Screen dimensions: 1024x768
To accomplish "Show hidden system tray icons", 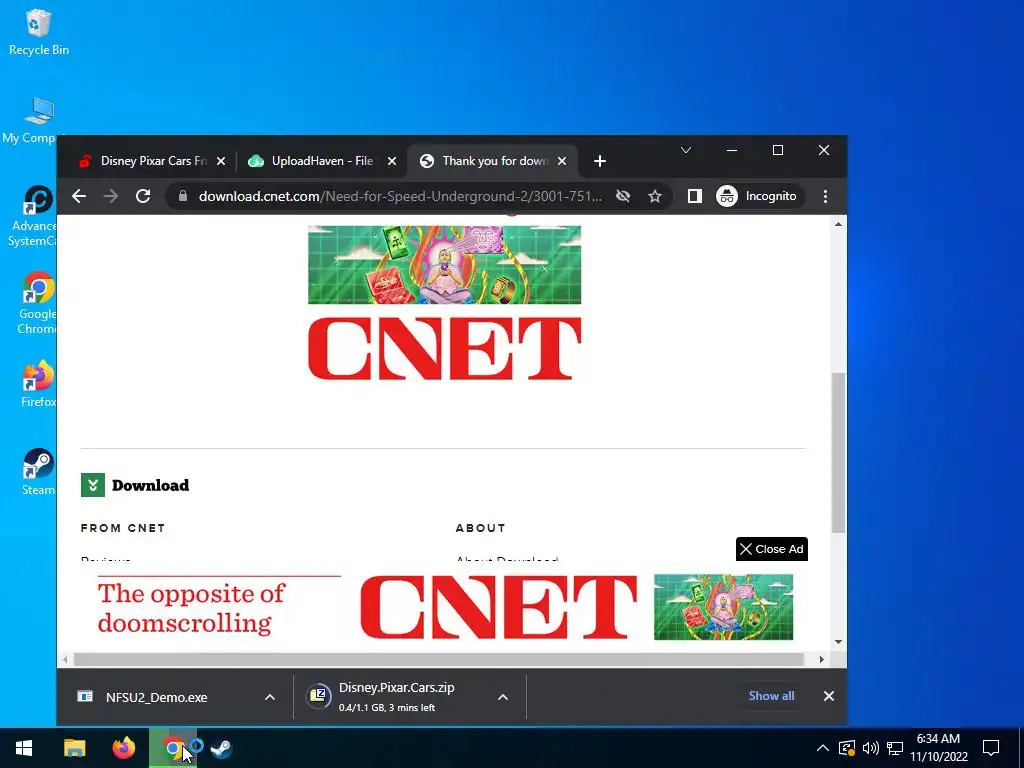I will pyautogui.click(x=822, y=748).
